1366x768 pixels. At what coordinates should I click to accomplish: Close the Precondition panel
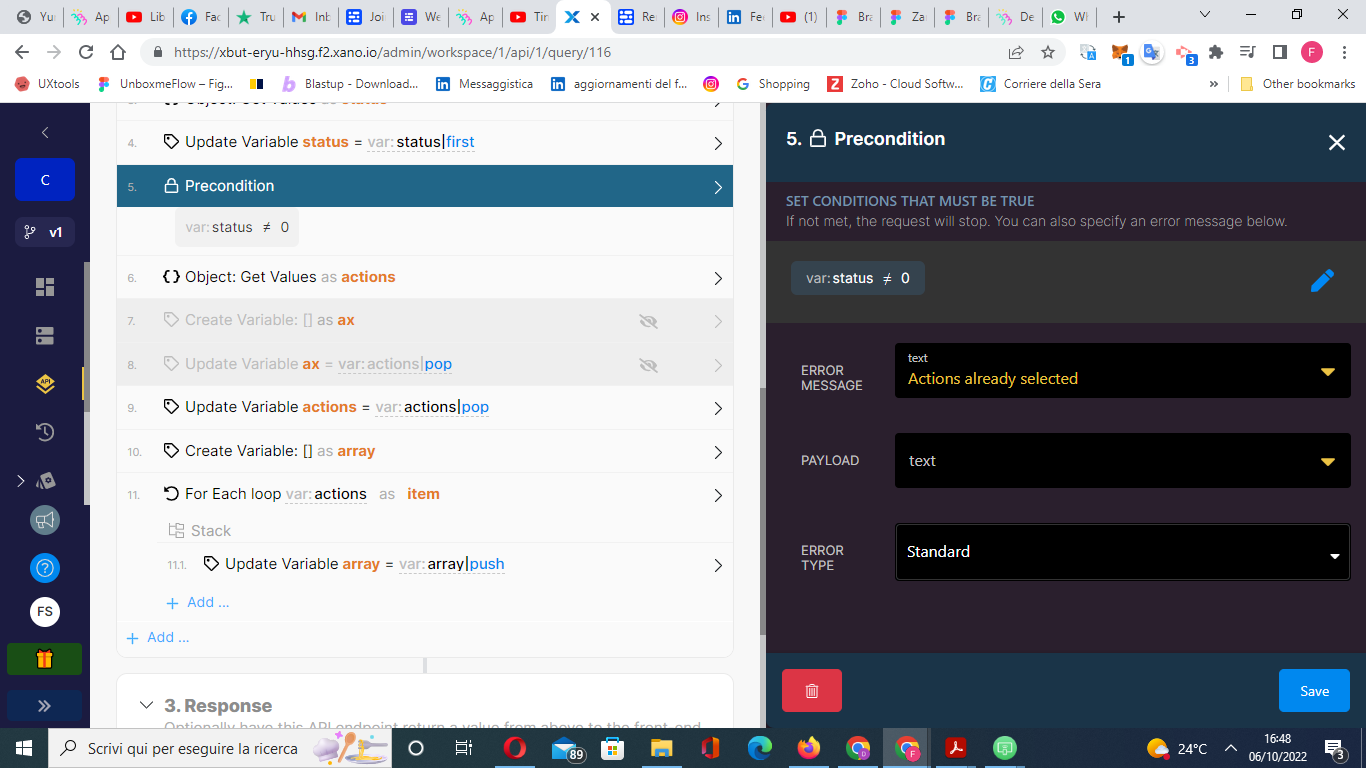1336,142
